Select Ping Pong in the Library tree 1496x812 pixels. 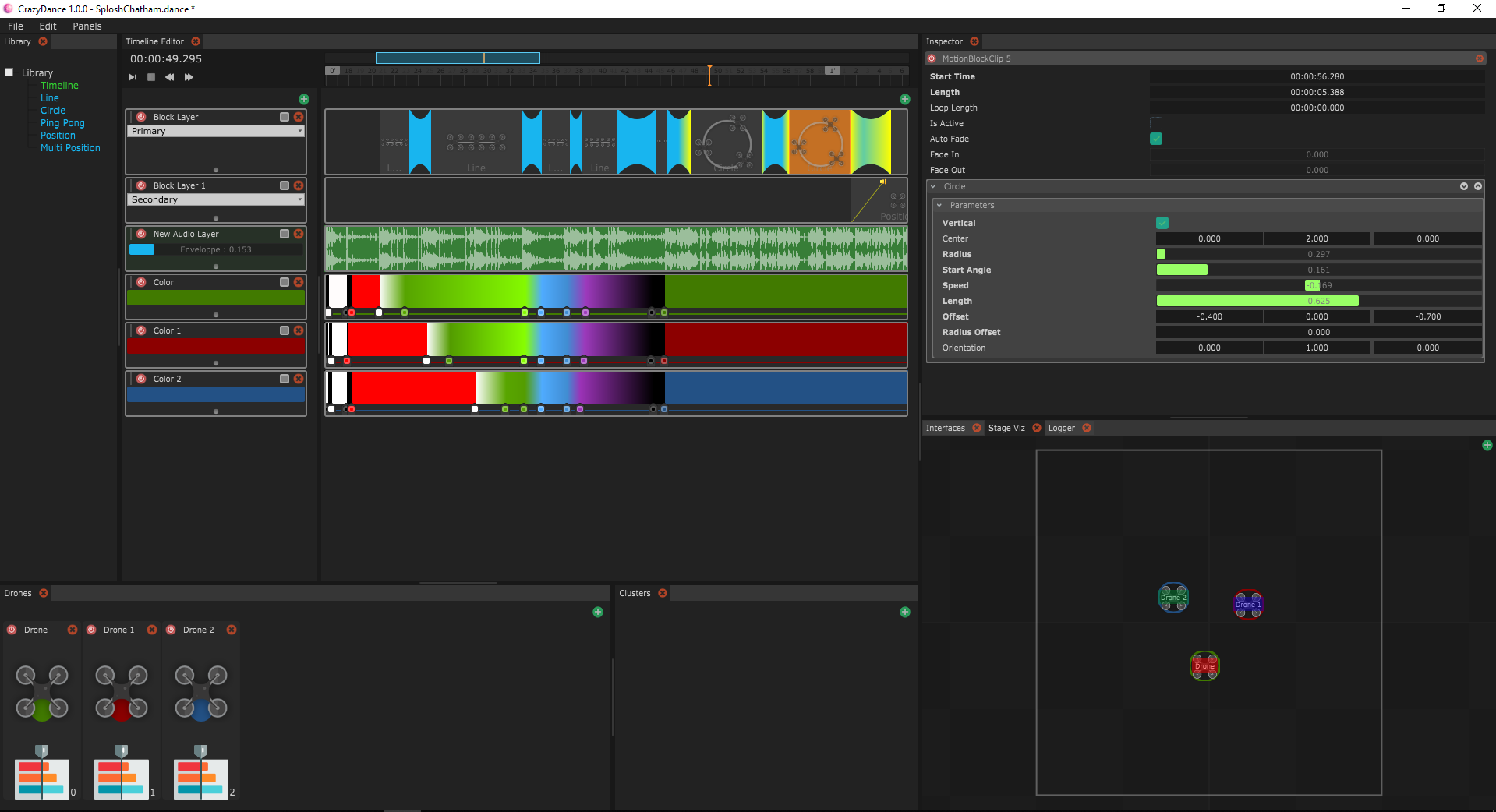point(62,122)
